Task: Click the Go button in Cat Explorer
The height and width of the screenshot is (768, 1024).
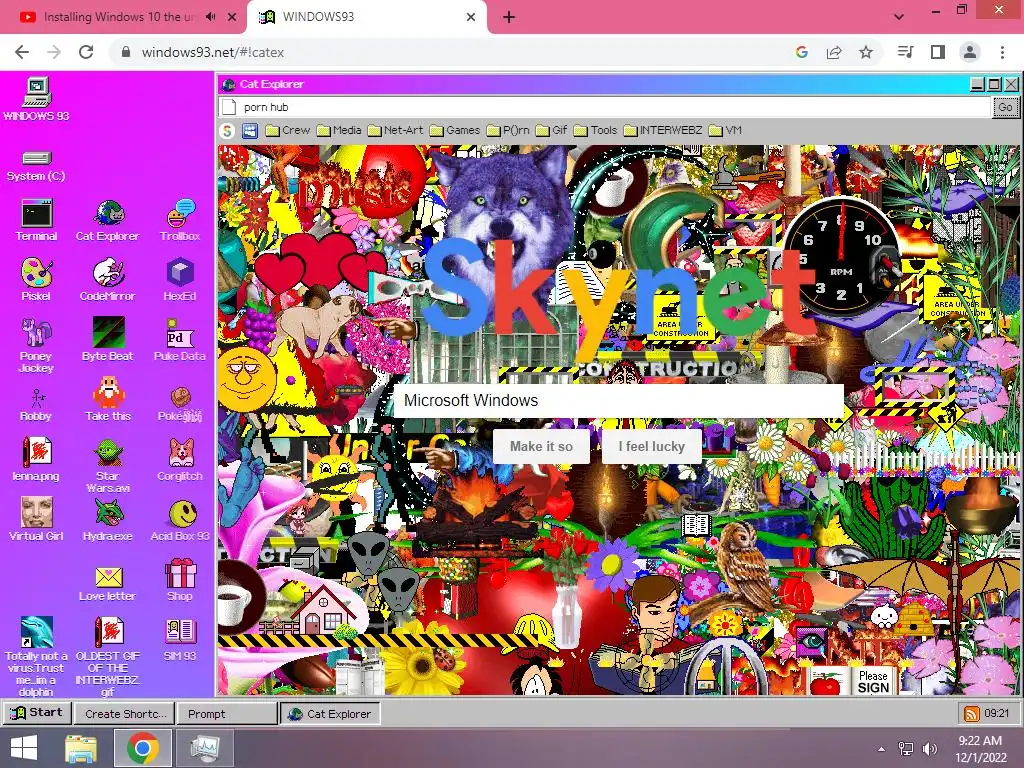Action: click(1006, 107)
